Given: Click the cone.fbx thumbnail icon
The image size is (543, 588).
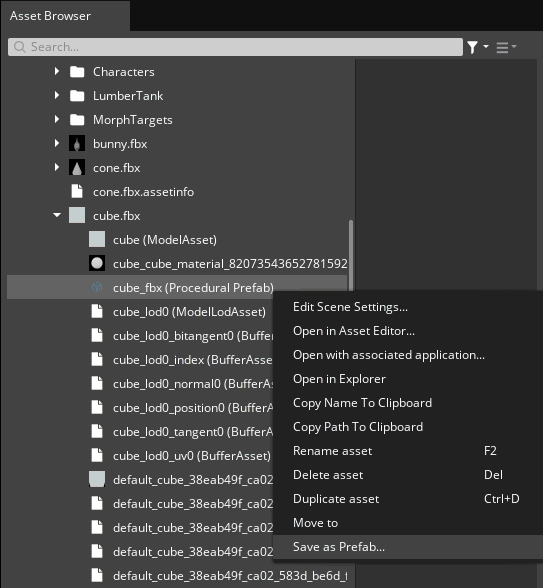Looking at the screenshot, I should click(x=77, y=168).
